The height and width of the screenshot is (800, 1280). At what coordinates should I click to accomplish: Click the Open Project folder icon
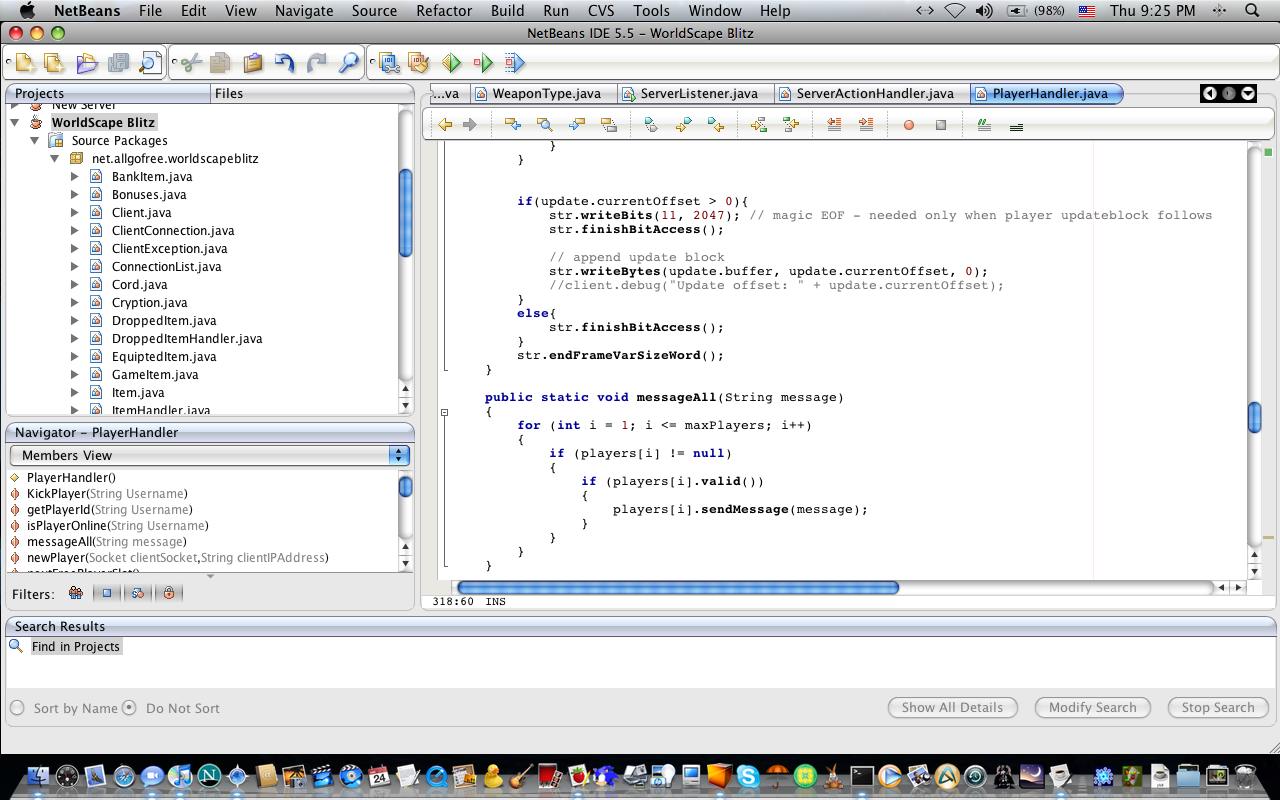coord(87,63)
